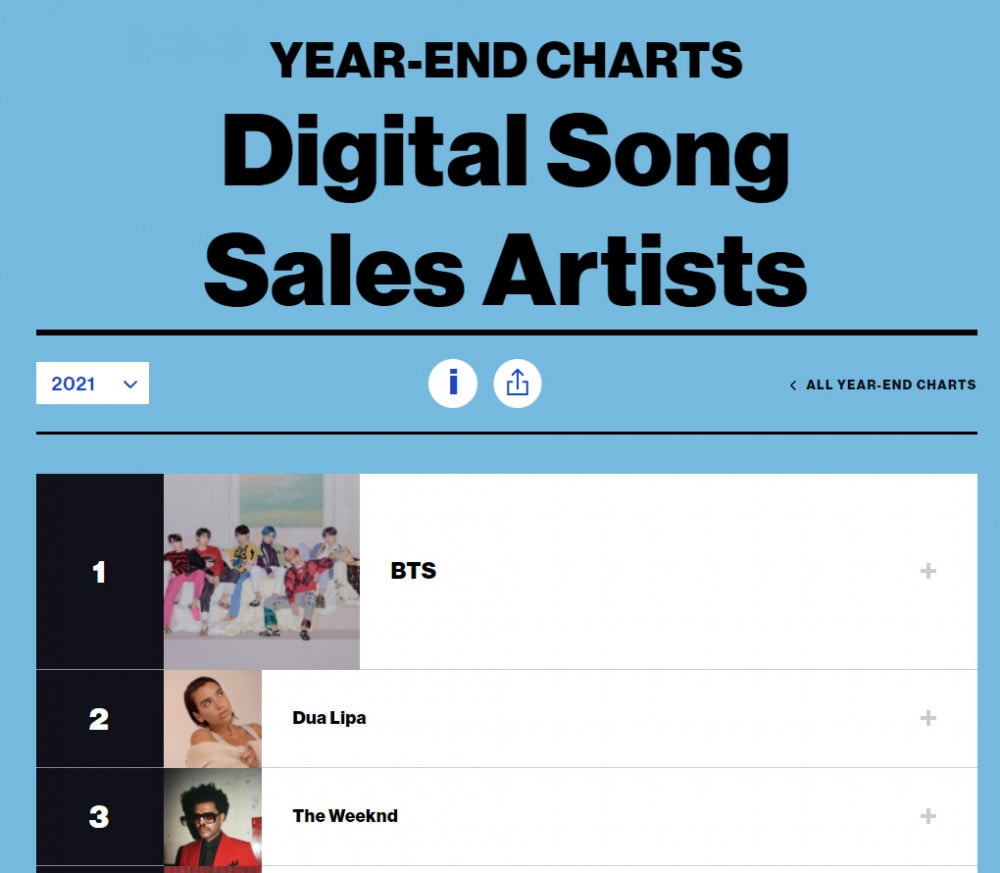Click the Dua Lipa artist name

point(329,718)
